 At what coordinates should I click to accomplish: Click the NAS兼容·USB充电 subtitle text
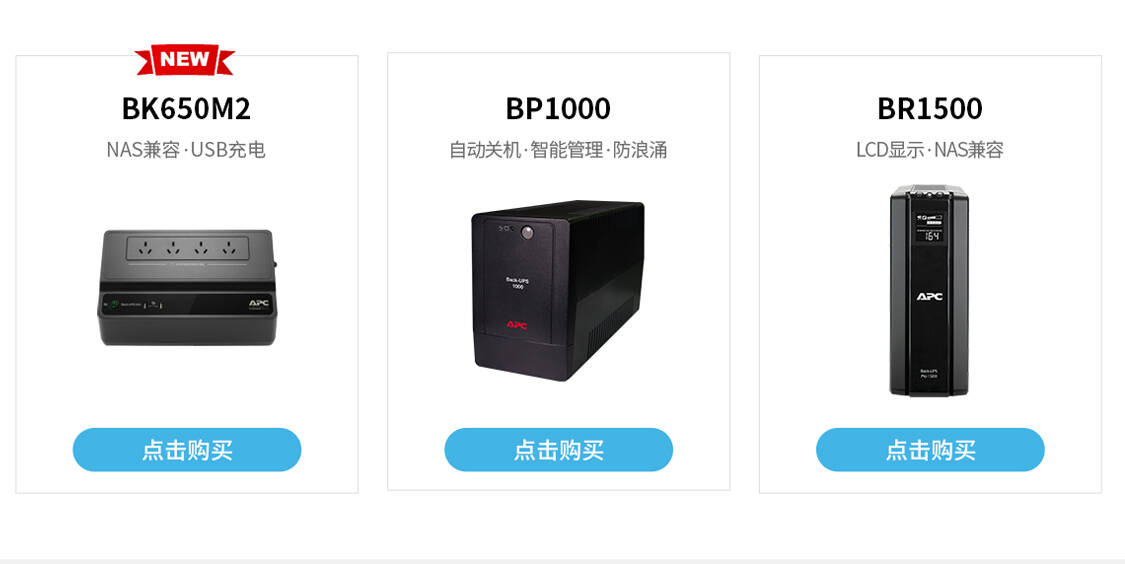(186, 150)
